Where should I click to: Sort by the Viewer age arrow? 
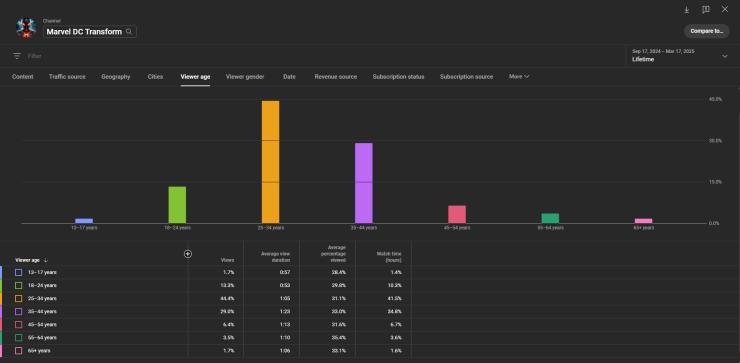pyautogui.click(x=46, y=260)
